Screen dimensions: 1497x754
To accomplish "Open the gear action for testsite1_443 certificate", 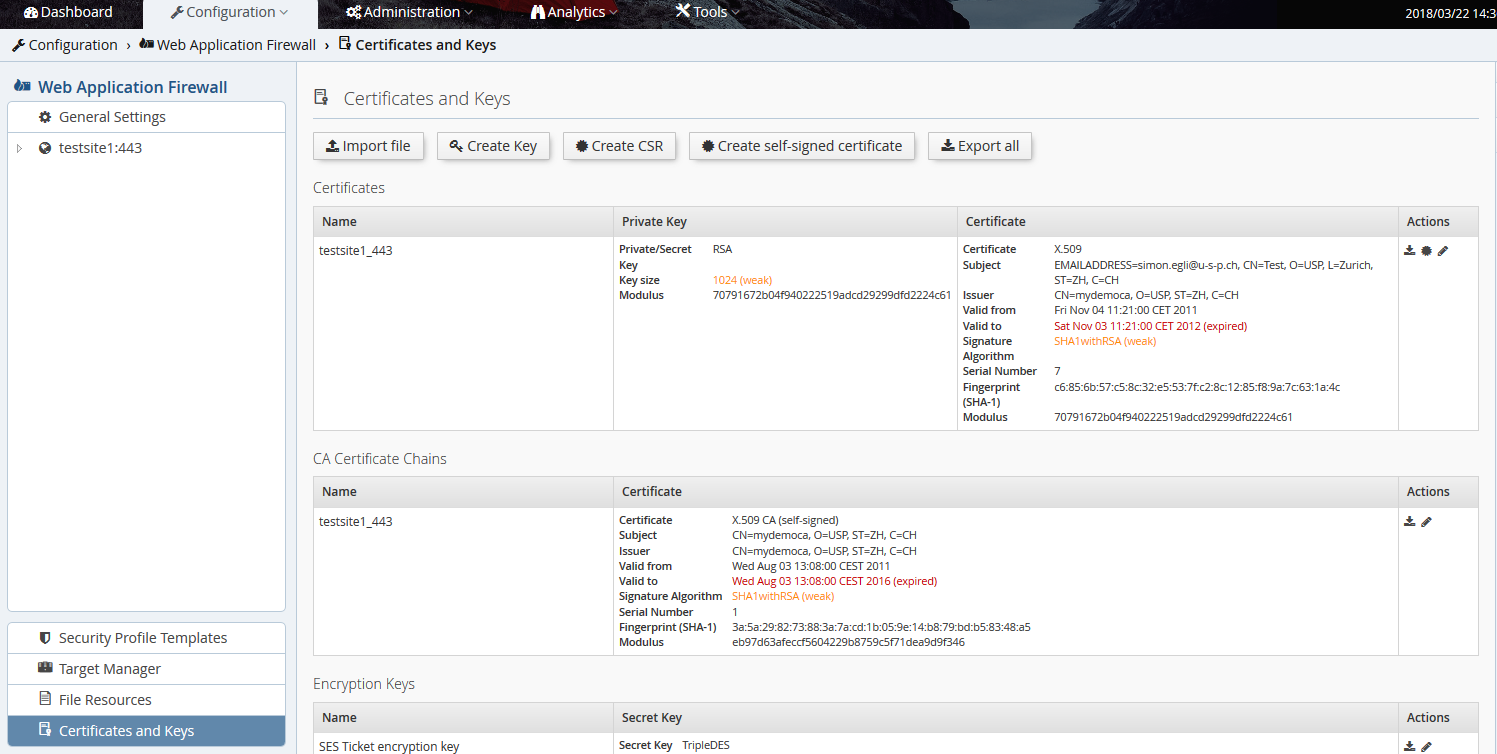I will tap(1426, 250).
